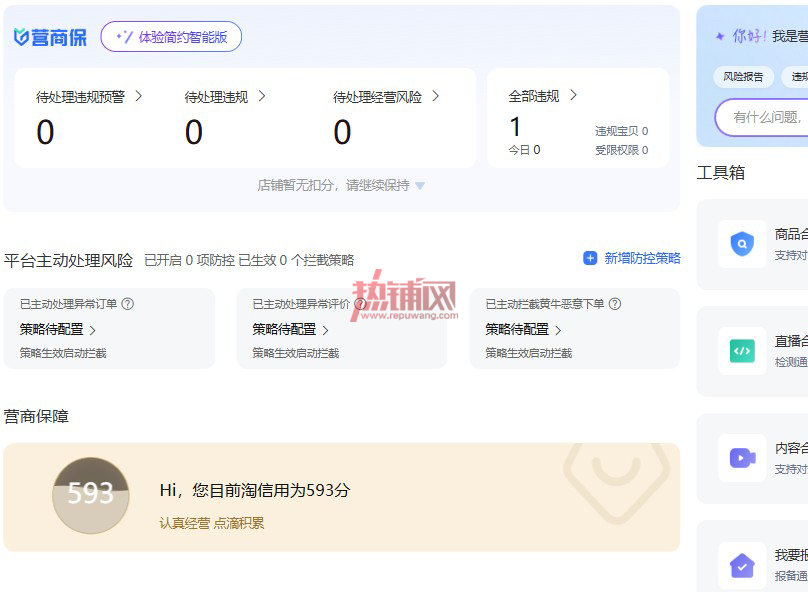Expand the 店铺暂无扣分 dropdown arrow

pos(420,186)
